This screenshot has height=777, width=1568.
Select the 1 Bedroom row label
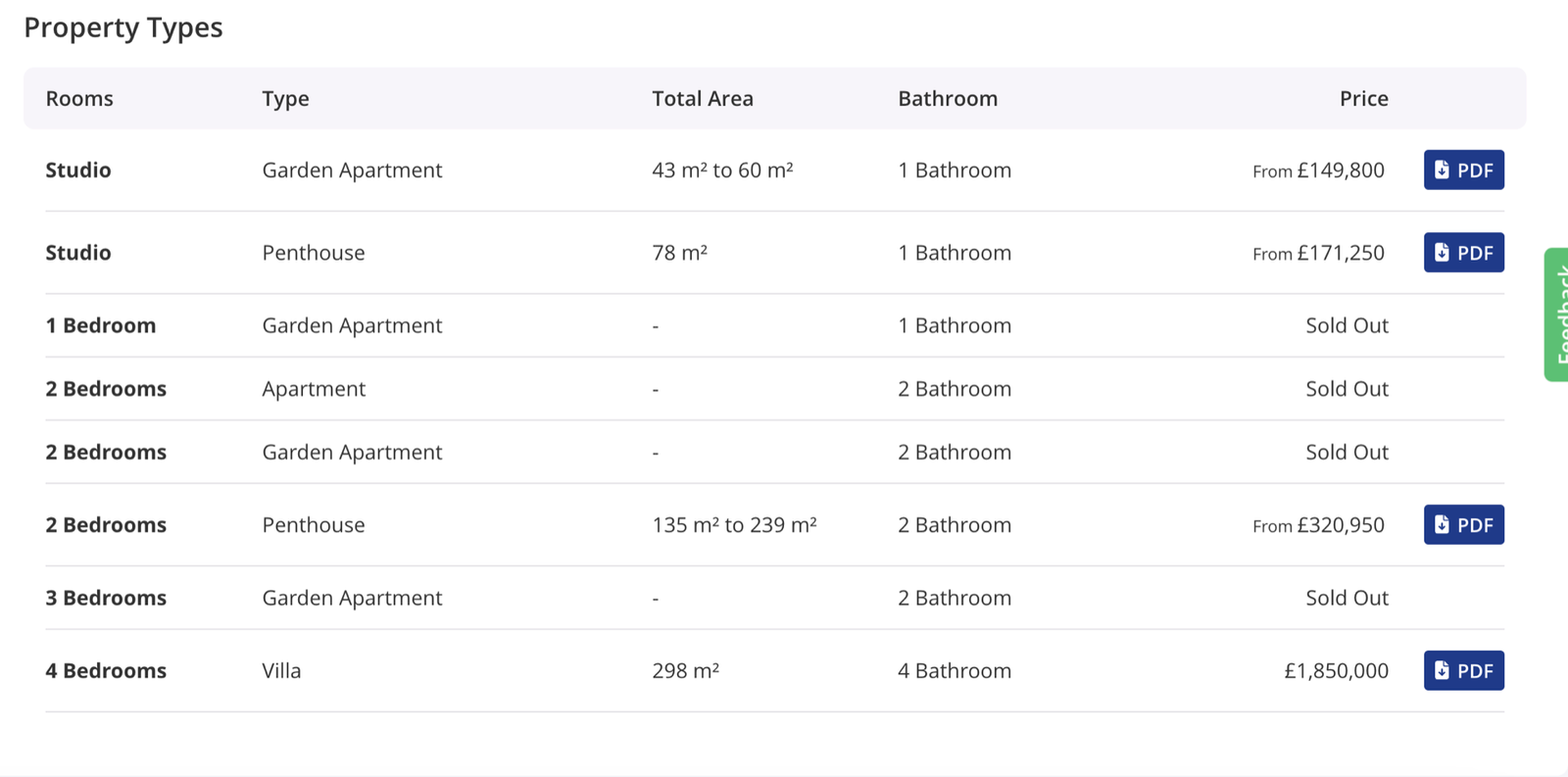click(101, 326)
